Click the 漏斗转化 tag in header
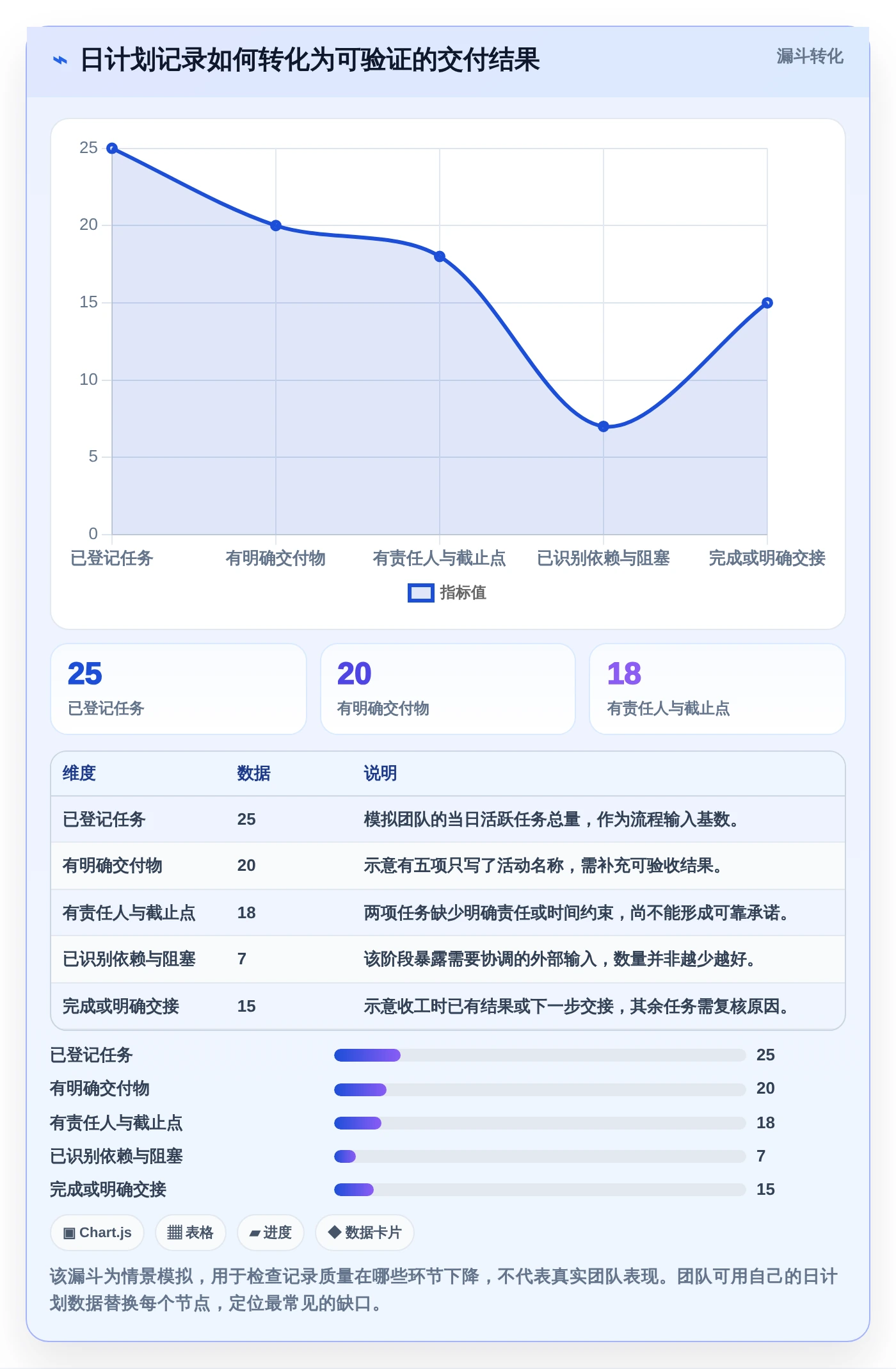896x1369 pixels. 810,56
